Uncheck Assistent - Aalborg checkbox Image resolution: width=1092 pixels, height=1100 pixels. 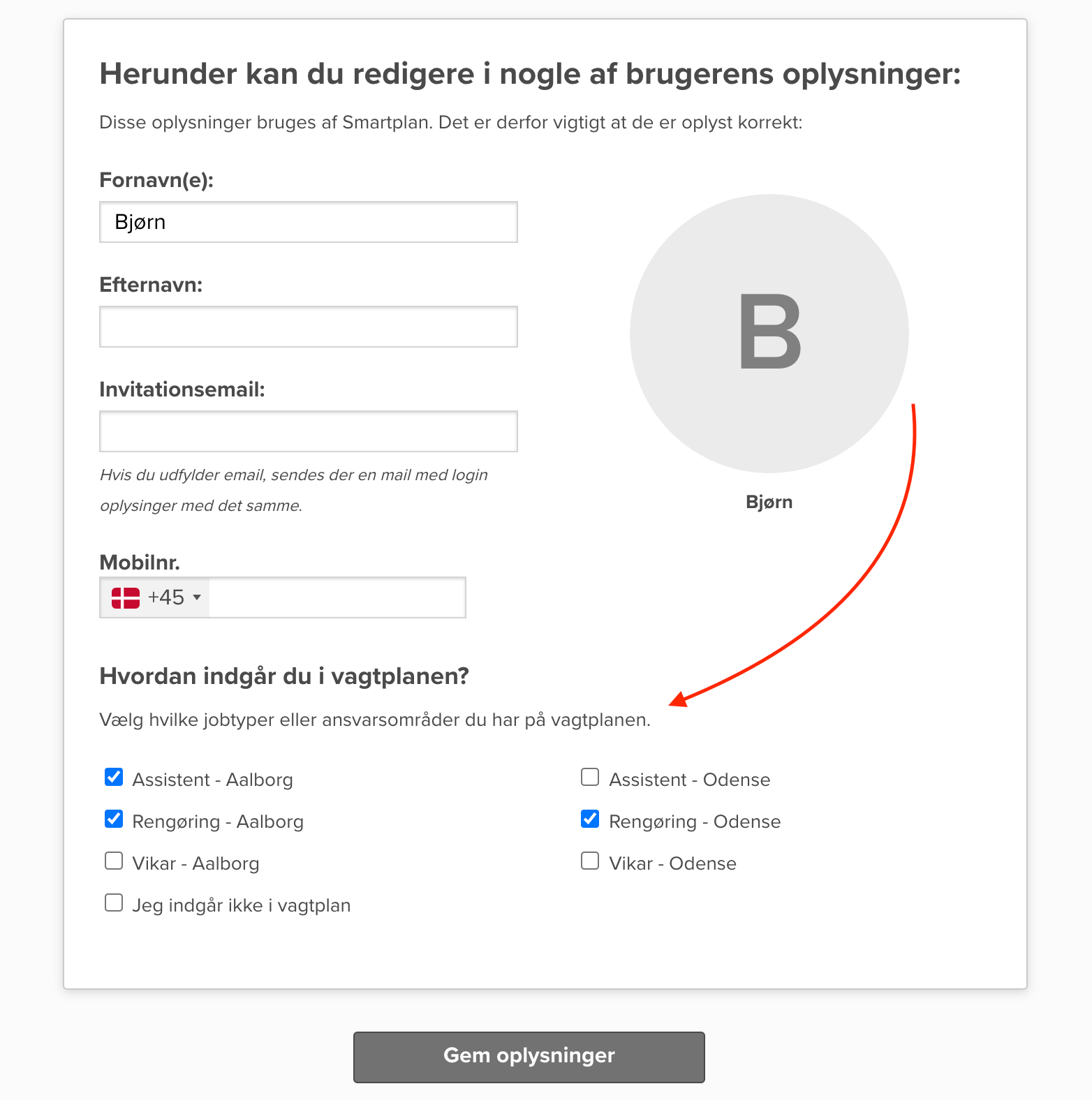tap(114, 777)
